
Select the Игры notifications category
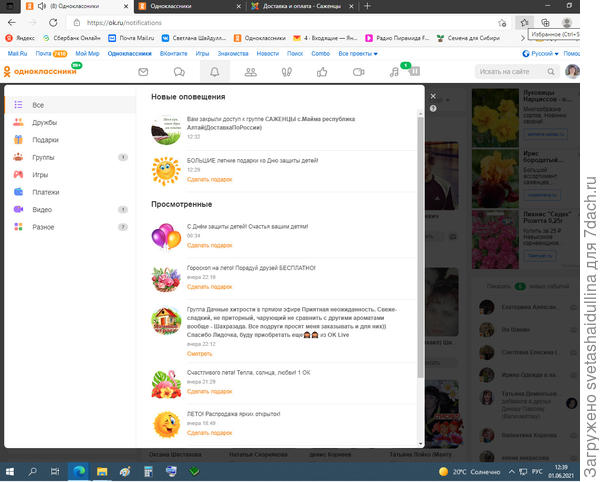(70, 174)
